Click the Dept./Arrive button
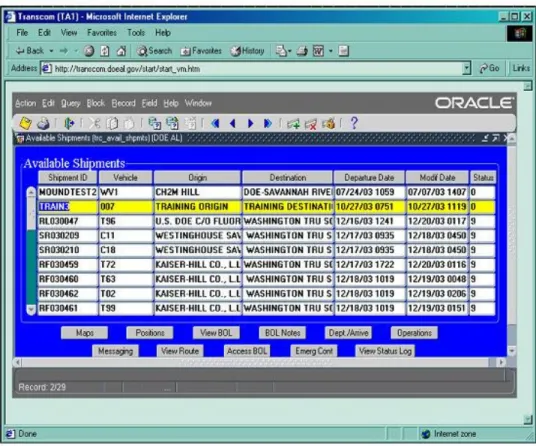Screen dimensions: 536x446 (348, 333)
